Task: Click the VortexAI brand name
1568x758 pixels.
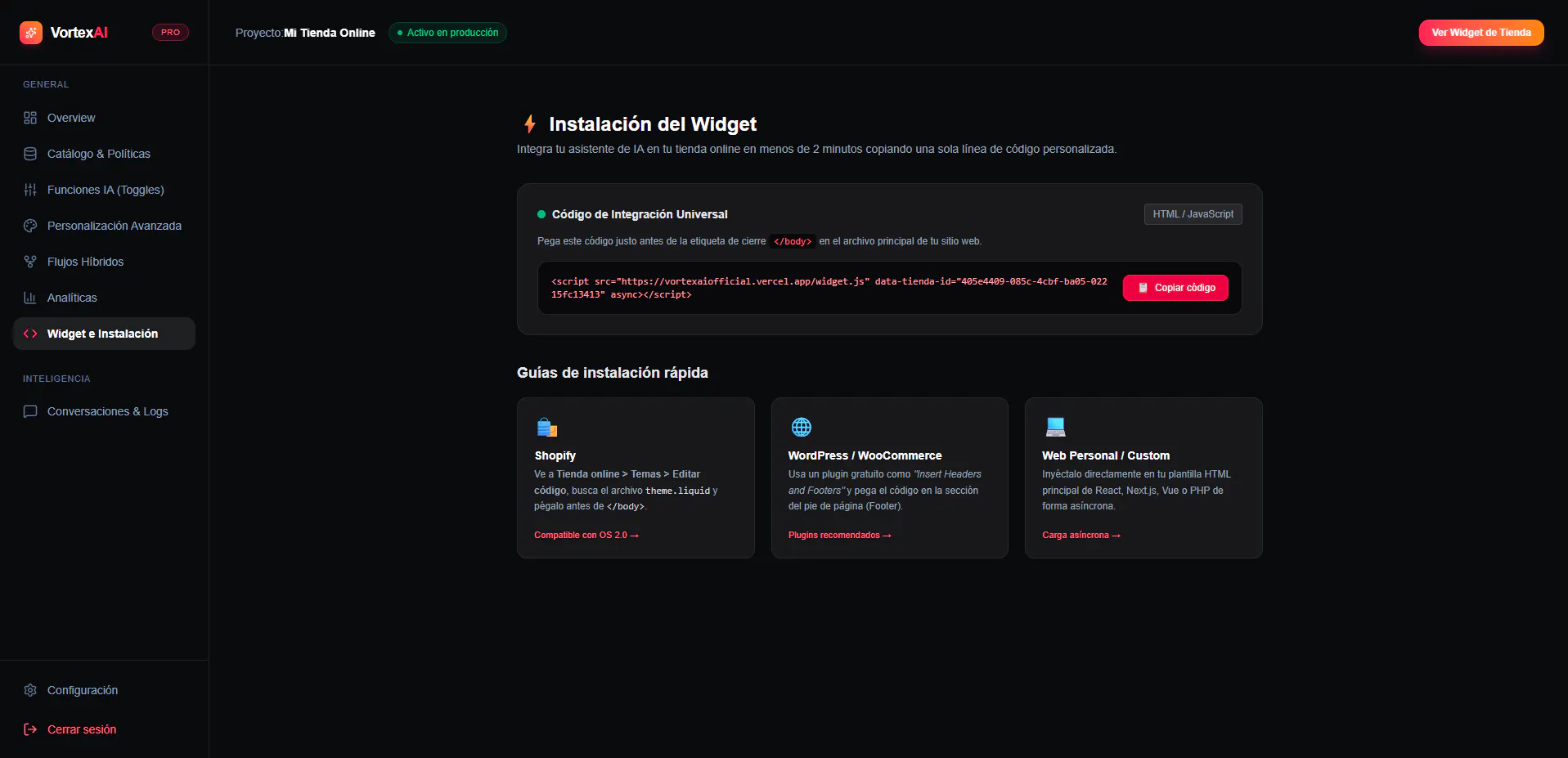Action: point(79,33)
